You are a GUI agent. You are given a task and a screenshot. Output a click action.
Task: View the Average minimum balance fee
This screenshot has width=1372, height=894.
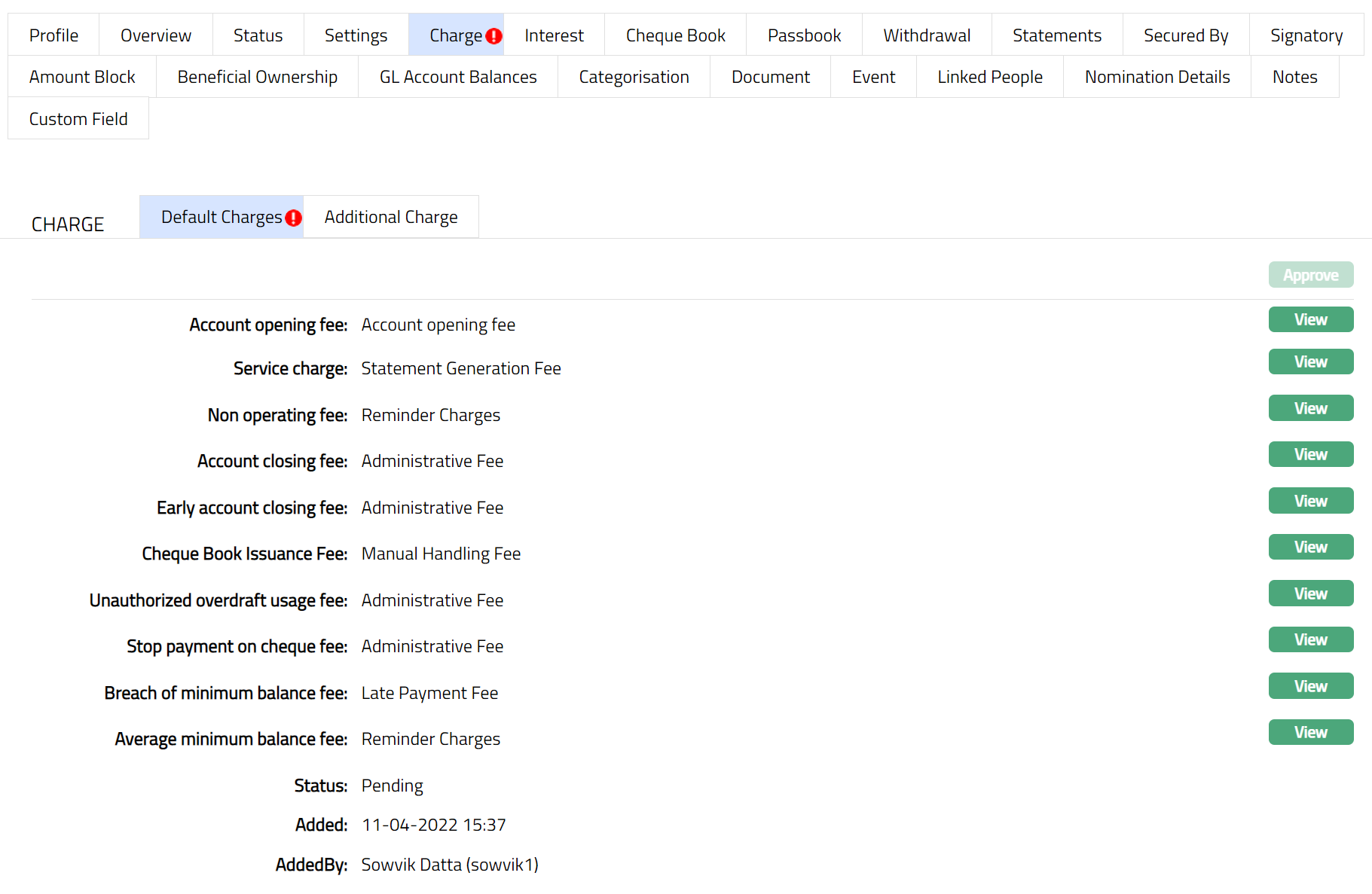(1310, 732)
